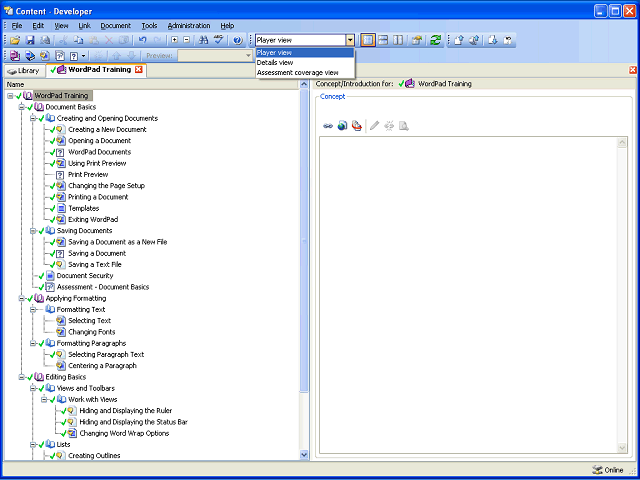The width and height of the screenshot is (640, 480).
Task: Switch to the vertical split layout button
Action: (398, 40)
